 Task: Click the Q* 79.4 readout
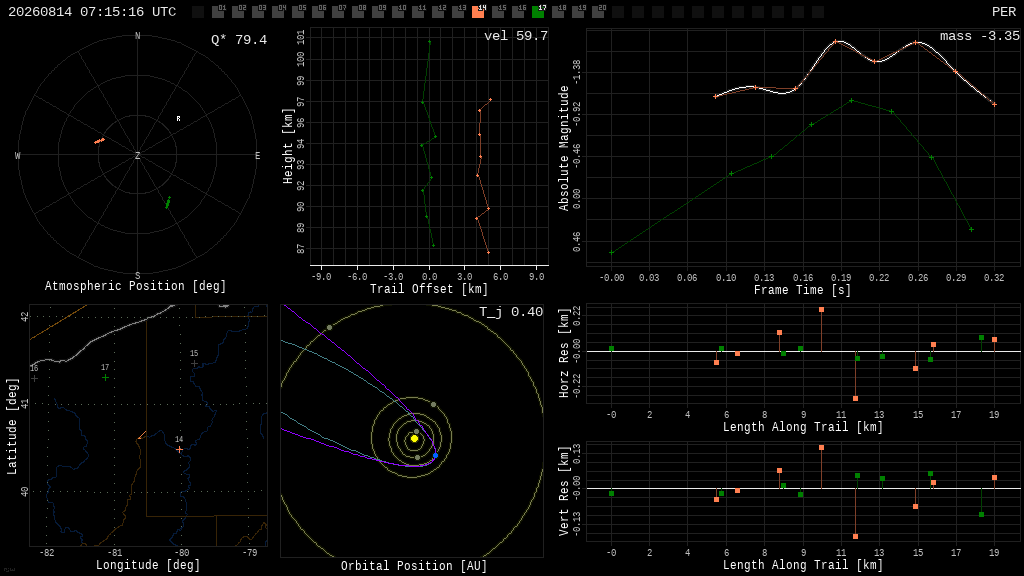tap(239, 40)
